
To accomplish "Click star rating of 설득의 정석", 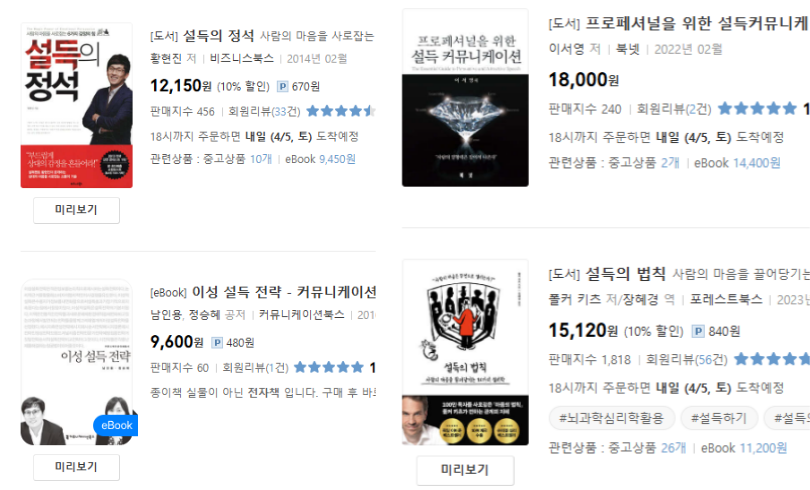I will click(340, 111).
